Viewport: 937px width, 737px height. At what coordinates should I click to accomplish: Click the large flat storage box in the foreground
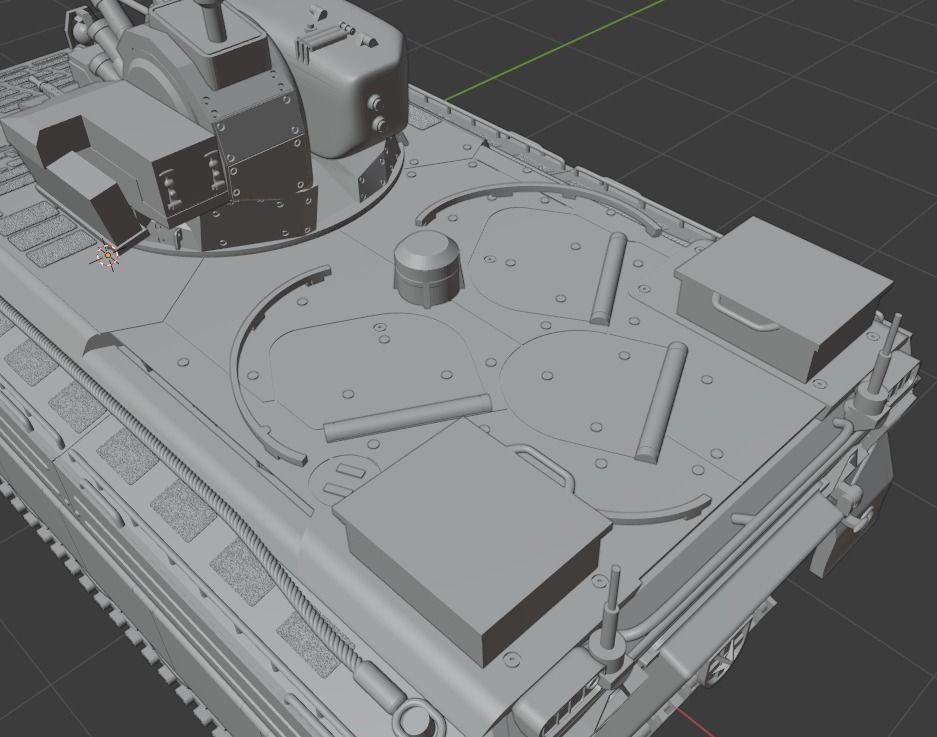[472, 540]
